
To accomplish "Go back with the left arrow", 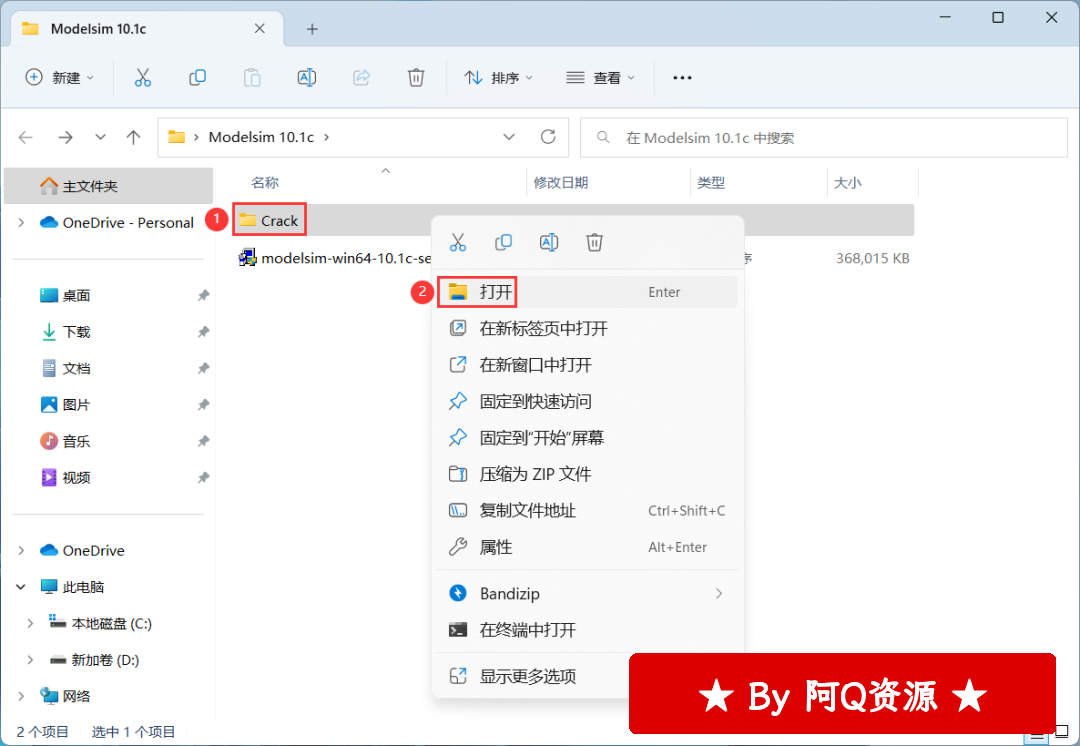I will (25, 138).
